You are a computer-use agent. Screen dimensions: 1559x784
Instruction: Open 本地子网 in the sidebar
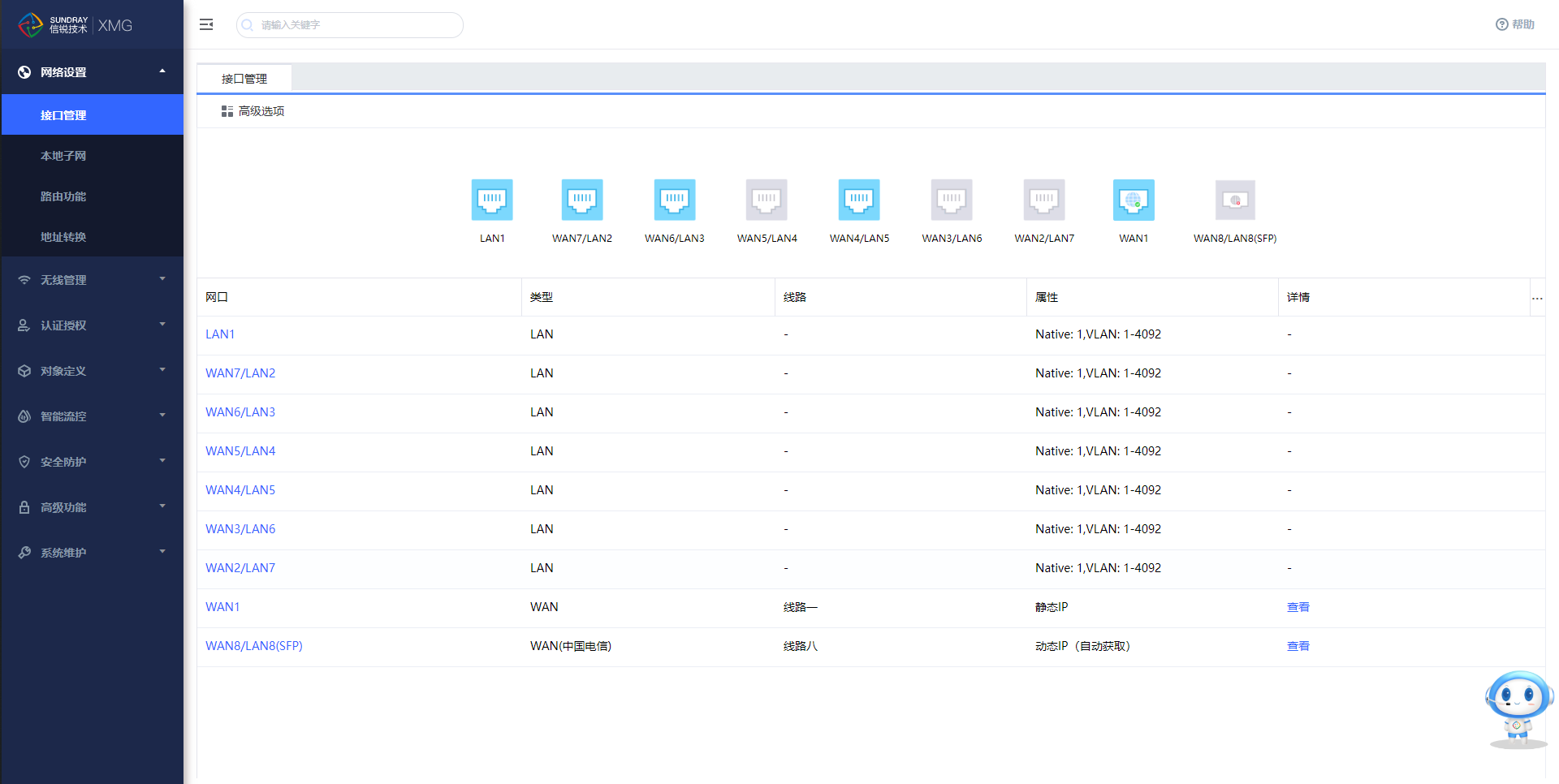pyautogui.click(x=63, y=156)
